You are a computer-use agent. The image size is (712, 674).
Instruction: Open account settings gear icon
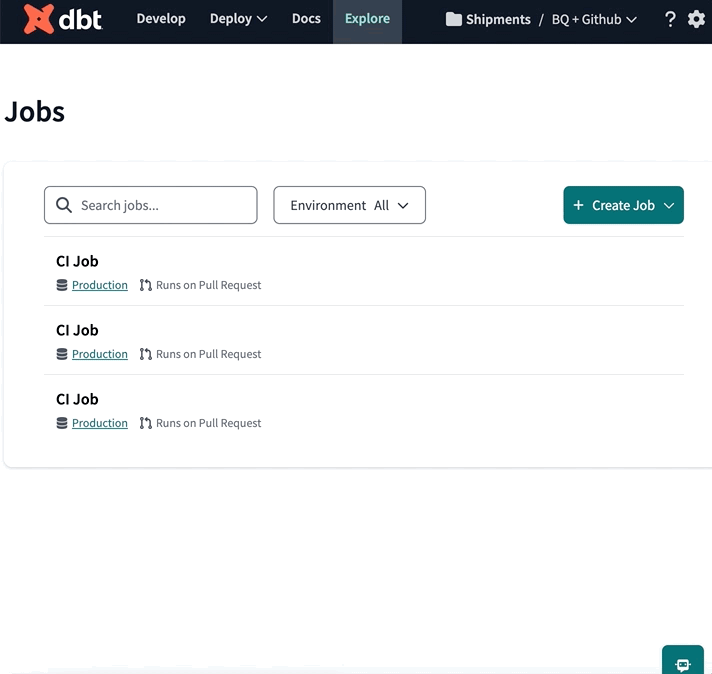click(x=696, y=19)
